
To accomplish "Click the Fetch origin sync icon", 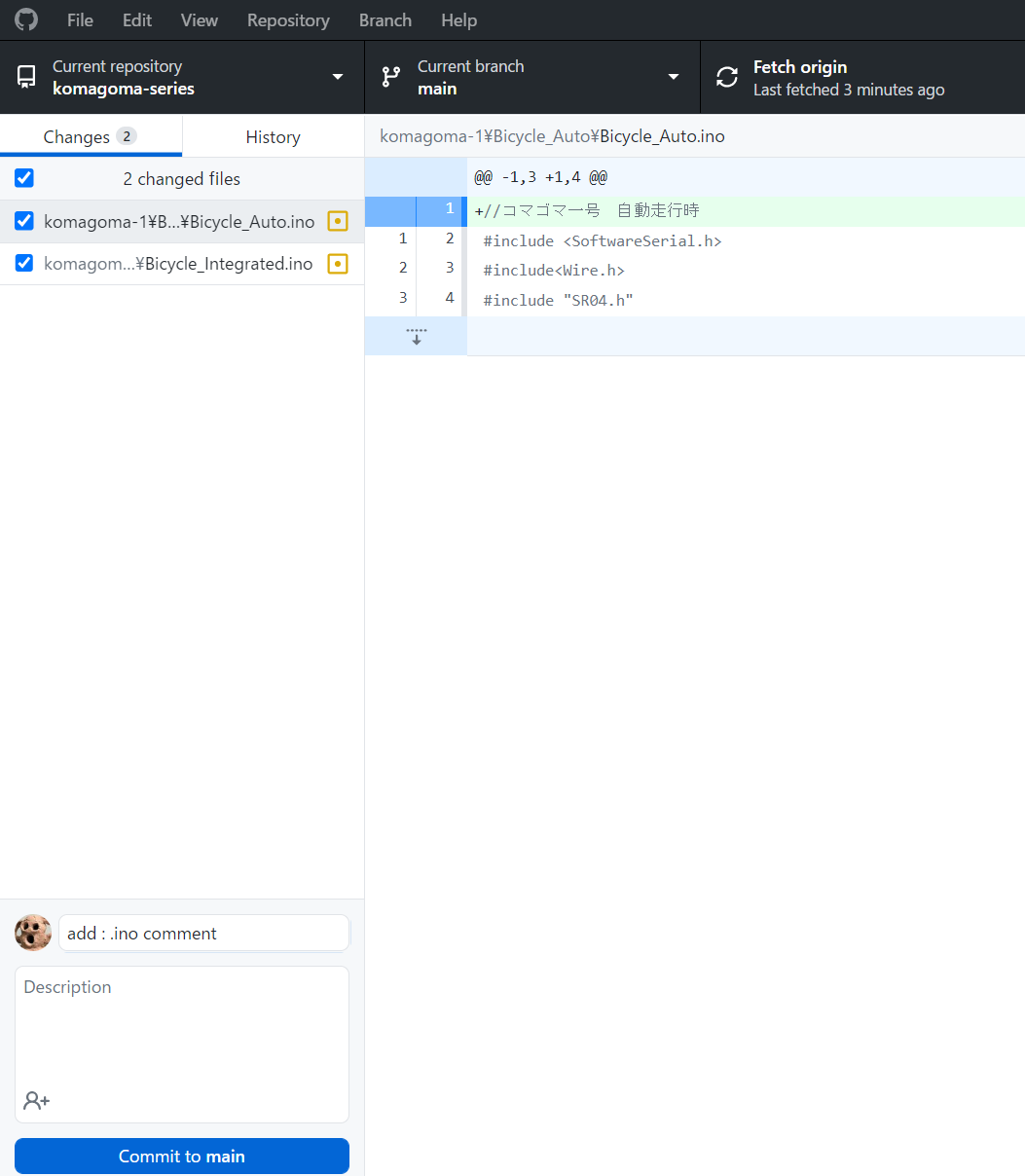I will click(x=727, y=77).
